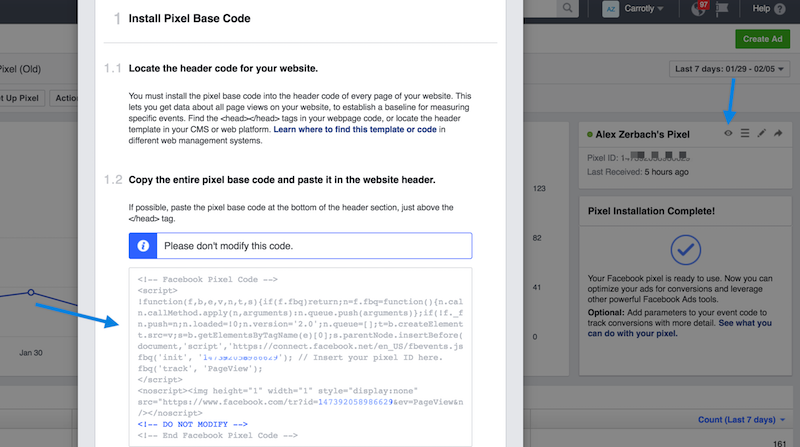Open 'Learn where to find this template or code' link

(355, 130)
